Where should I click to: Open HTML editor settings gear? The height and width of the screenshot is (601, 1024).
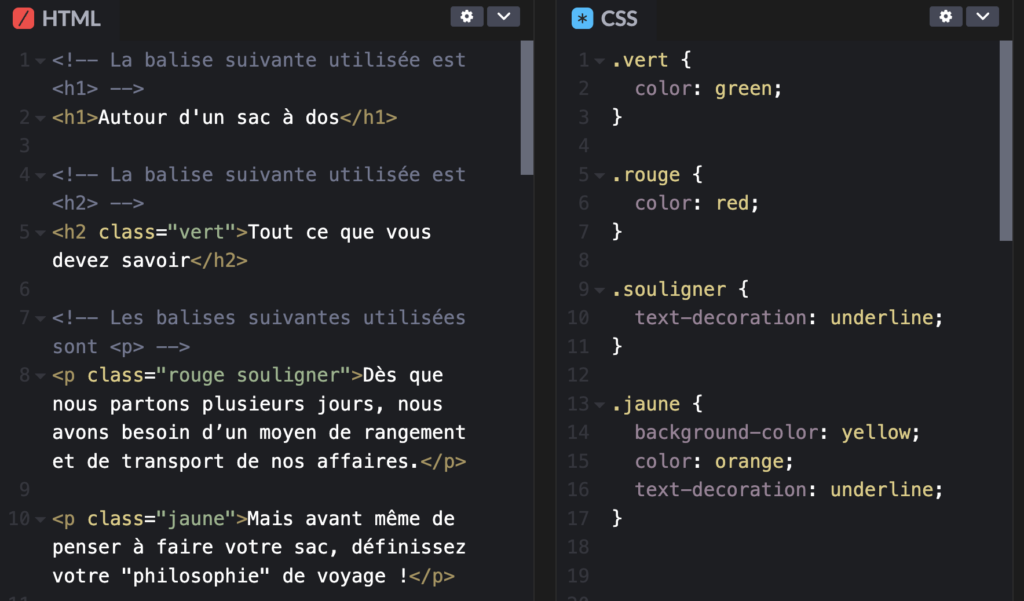point(466,16)
